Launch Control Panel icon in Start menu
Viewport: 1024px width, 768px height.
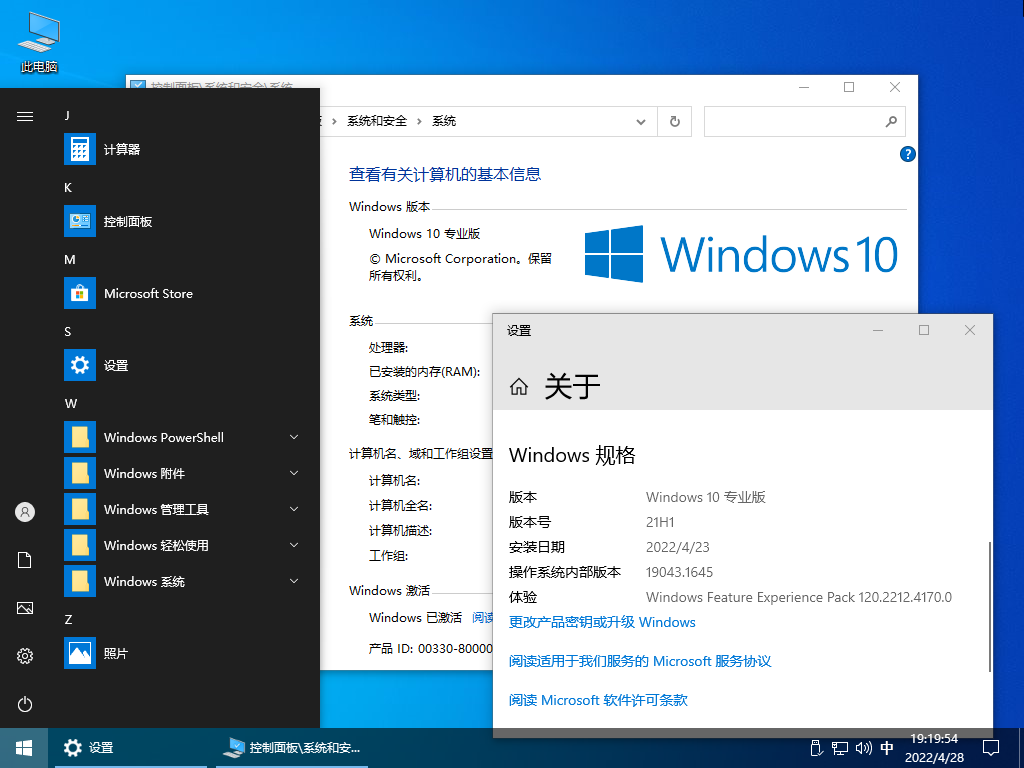[x=80, y=221]
